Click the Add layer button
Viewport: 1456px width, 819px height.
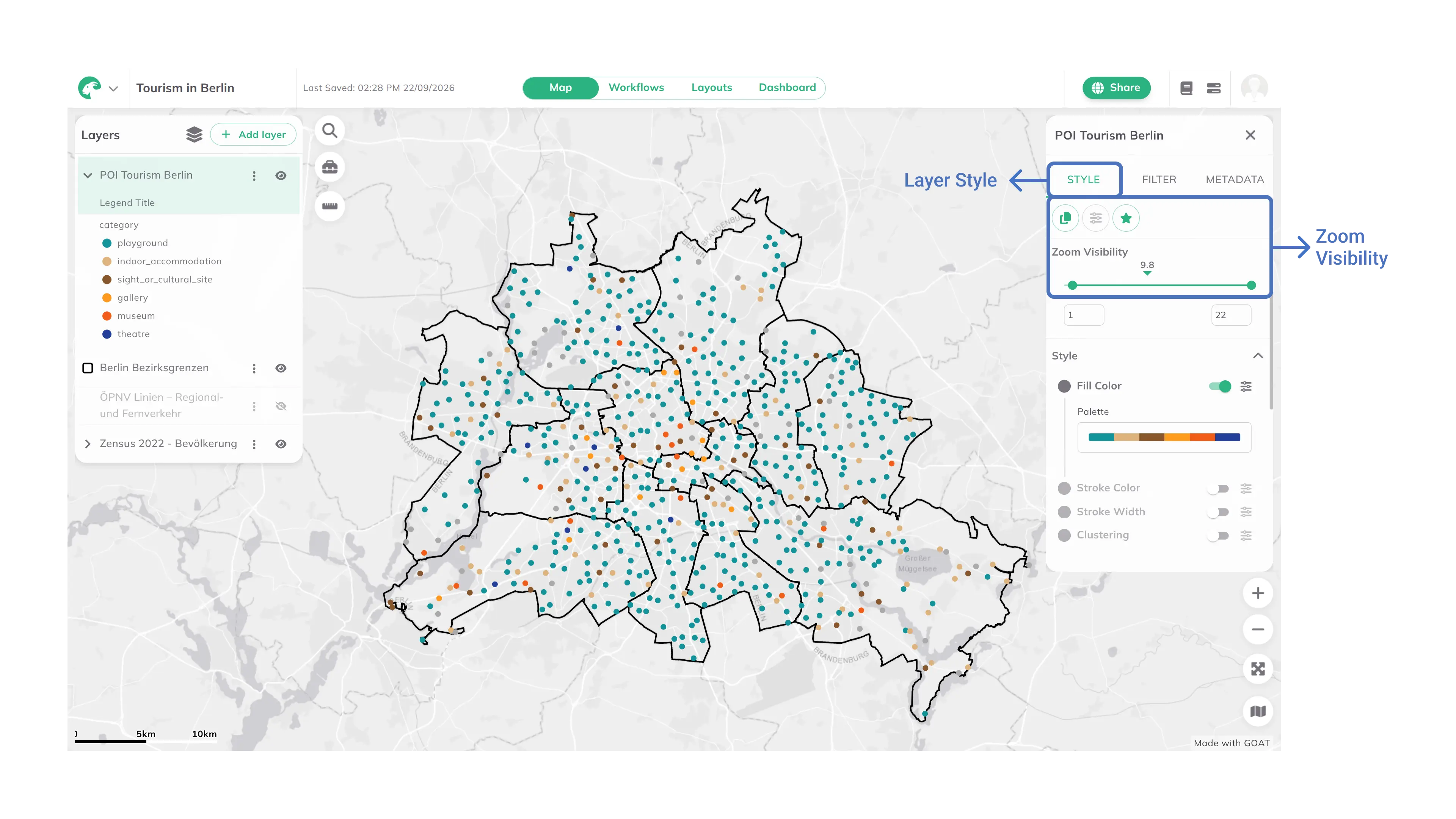[253, 135]
